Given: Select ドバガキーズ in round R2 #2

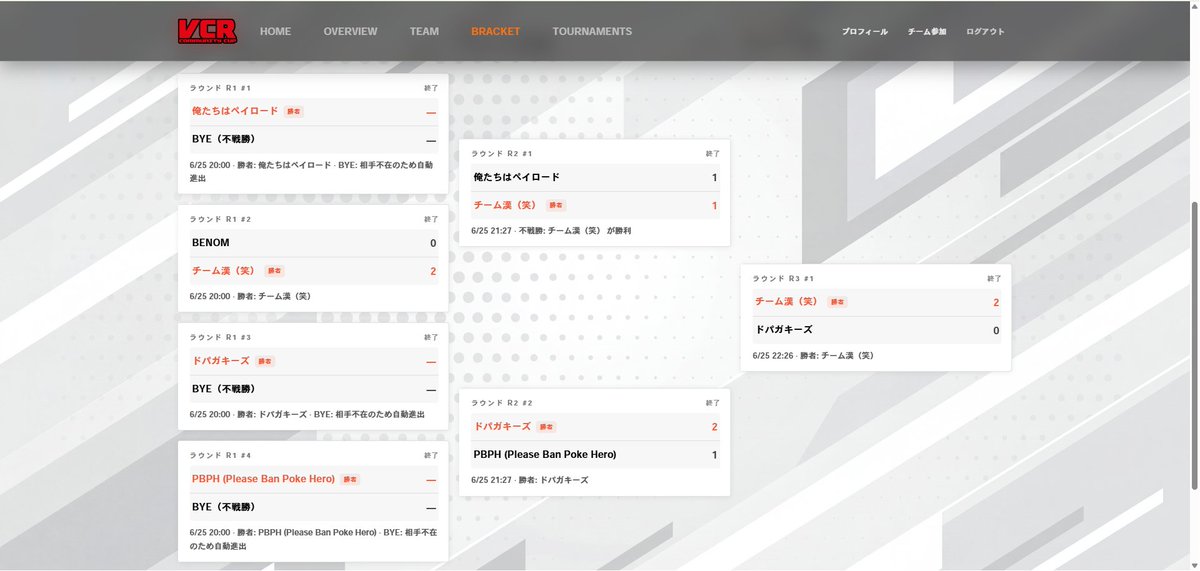Looking at the screenshot, I should 502,427.
